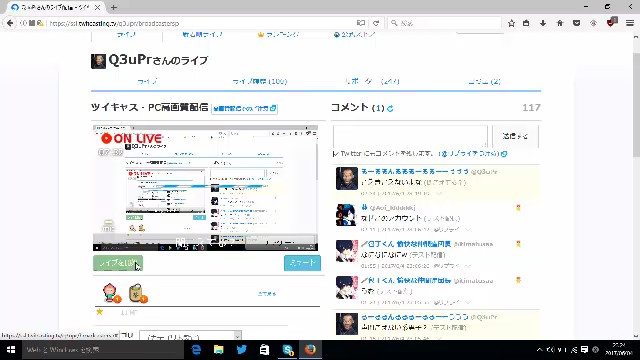Screen dimensions: 640x360
Task: Open the サポーター (247) tab
Action: pos(371,82)
